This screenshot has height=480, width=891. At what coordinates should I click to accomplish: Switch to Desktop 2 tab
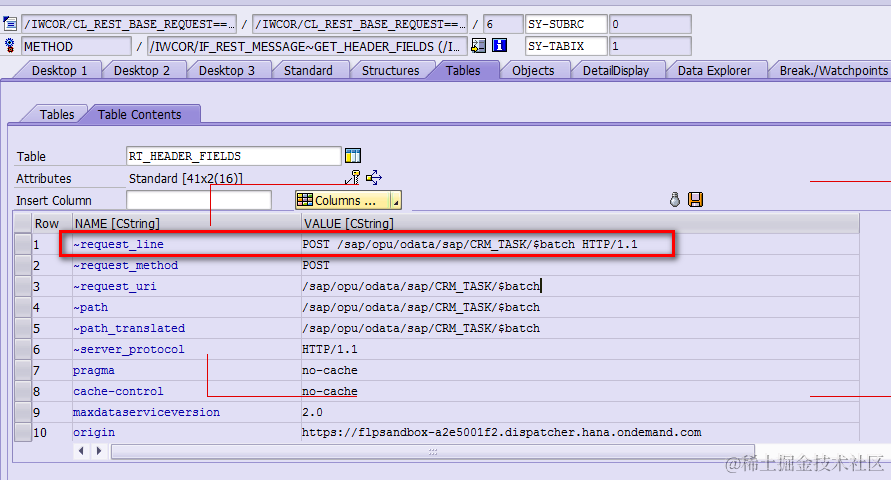tap(142, 70)
